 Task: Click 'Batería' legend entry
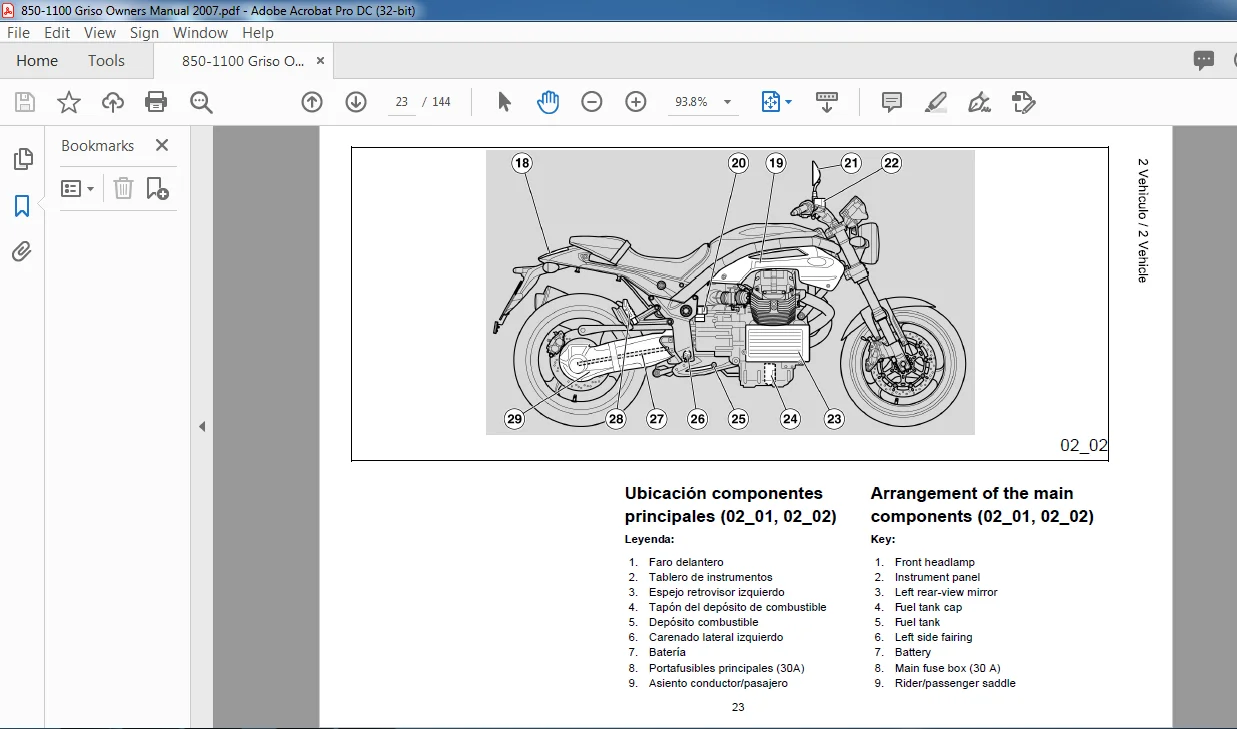tap(667, 652)
